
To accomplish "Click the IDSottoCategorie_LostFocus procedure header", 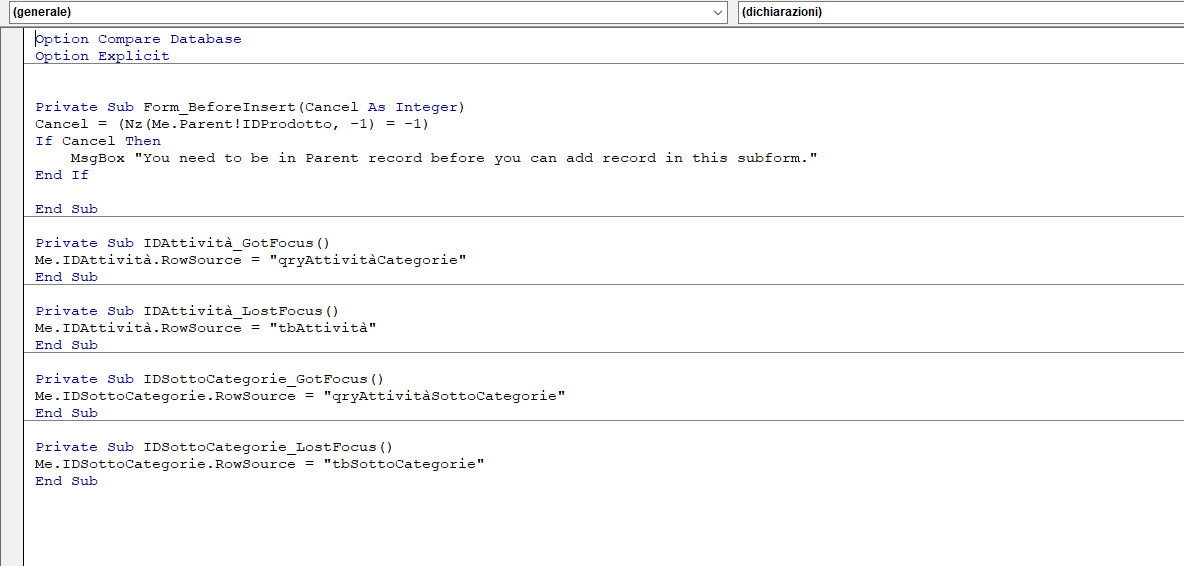I will pyautogui.click(x=214, y=447).
